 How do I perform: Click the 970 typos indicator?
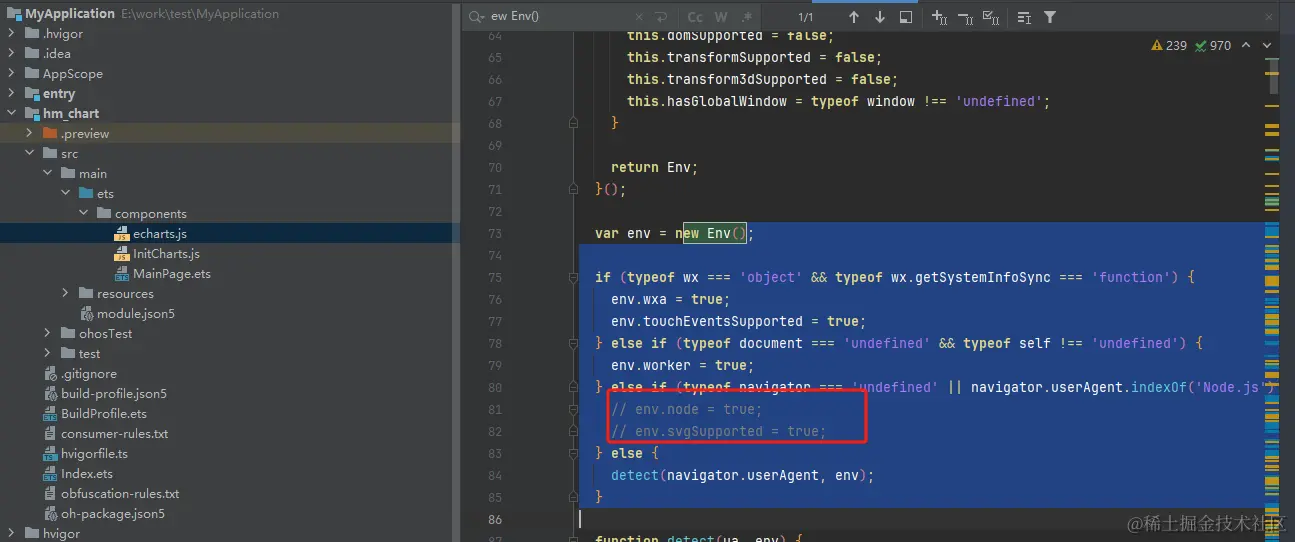point(1213,45)
